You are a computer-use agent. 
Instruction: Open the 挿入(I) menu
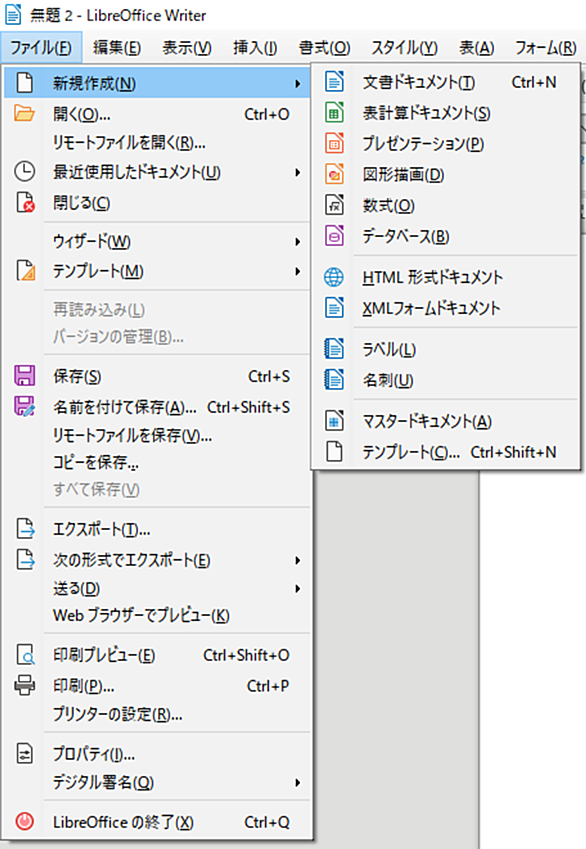[x=255, y=48]
